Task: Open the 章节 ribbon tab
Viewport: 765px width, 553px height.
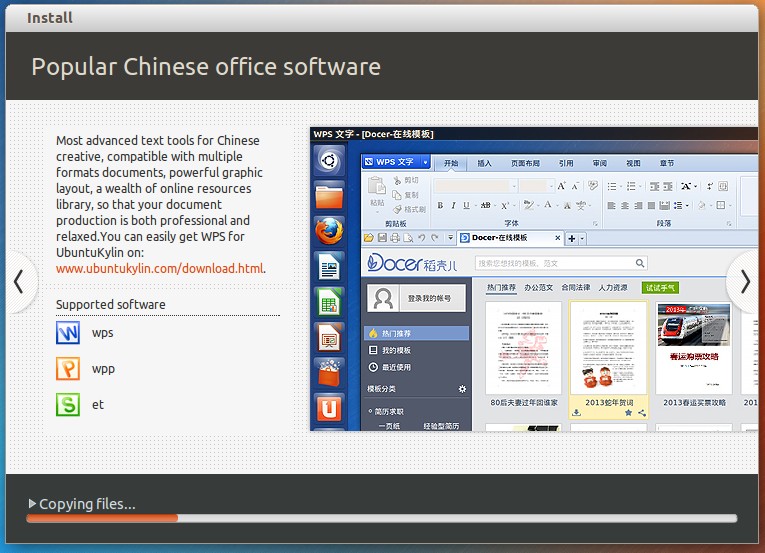Action: 667,163
